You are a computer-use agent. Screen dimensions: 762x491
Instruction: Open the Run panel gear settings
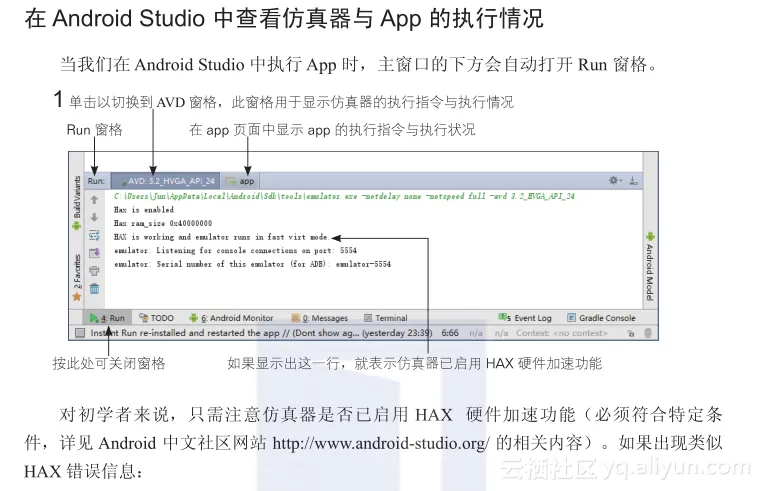click(x=615, y=180)
